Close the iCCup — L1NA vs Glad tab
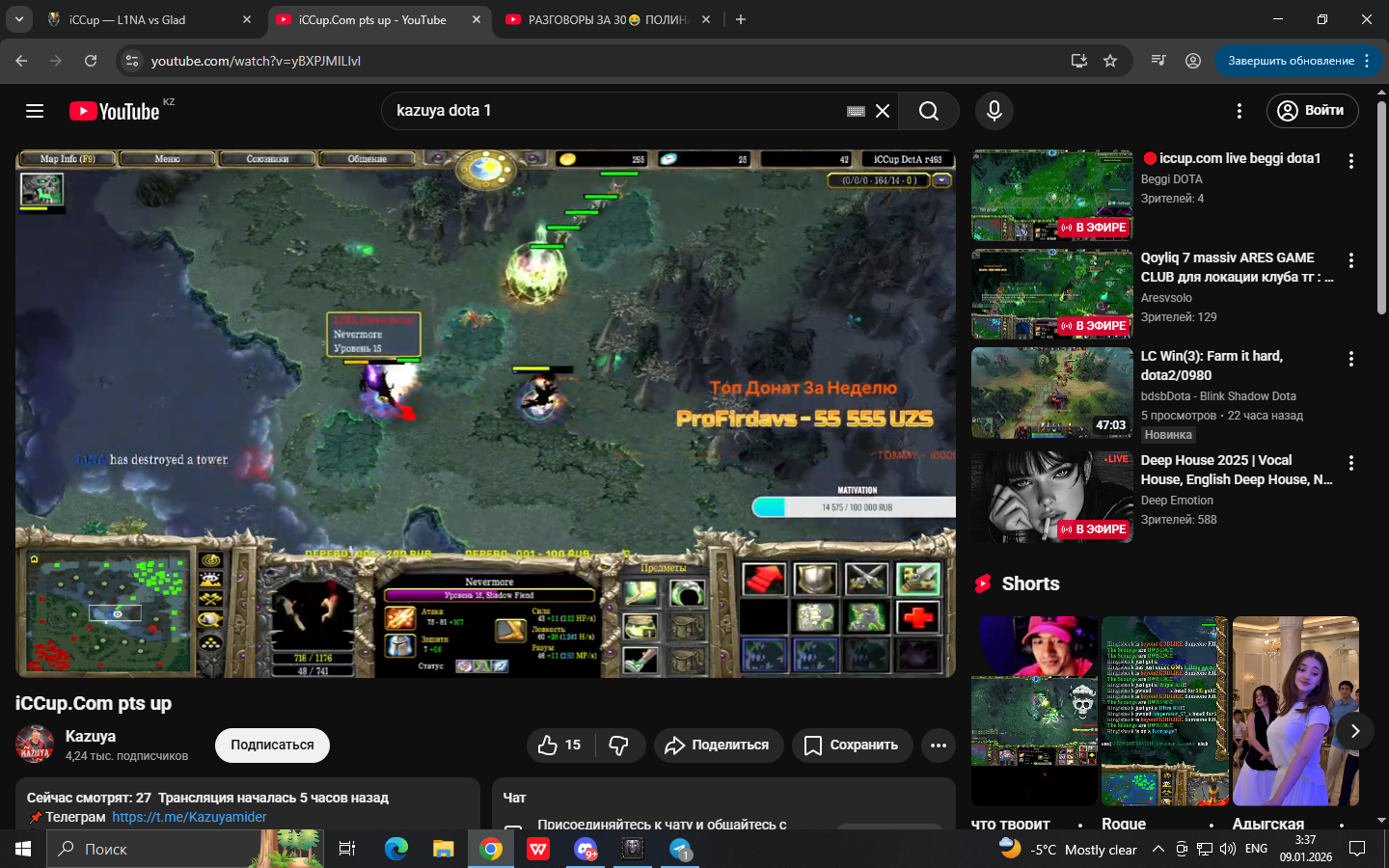The image size is (1389, 868). 247,19
